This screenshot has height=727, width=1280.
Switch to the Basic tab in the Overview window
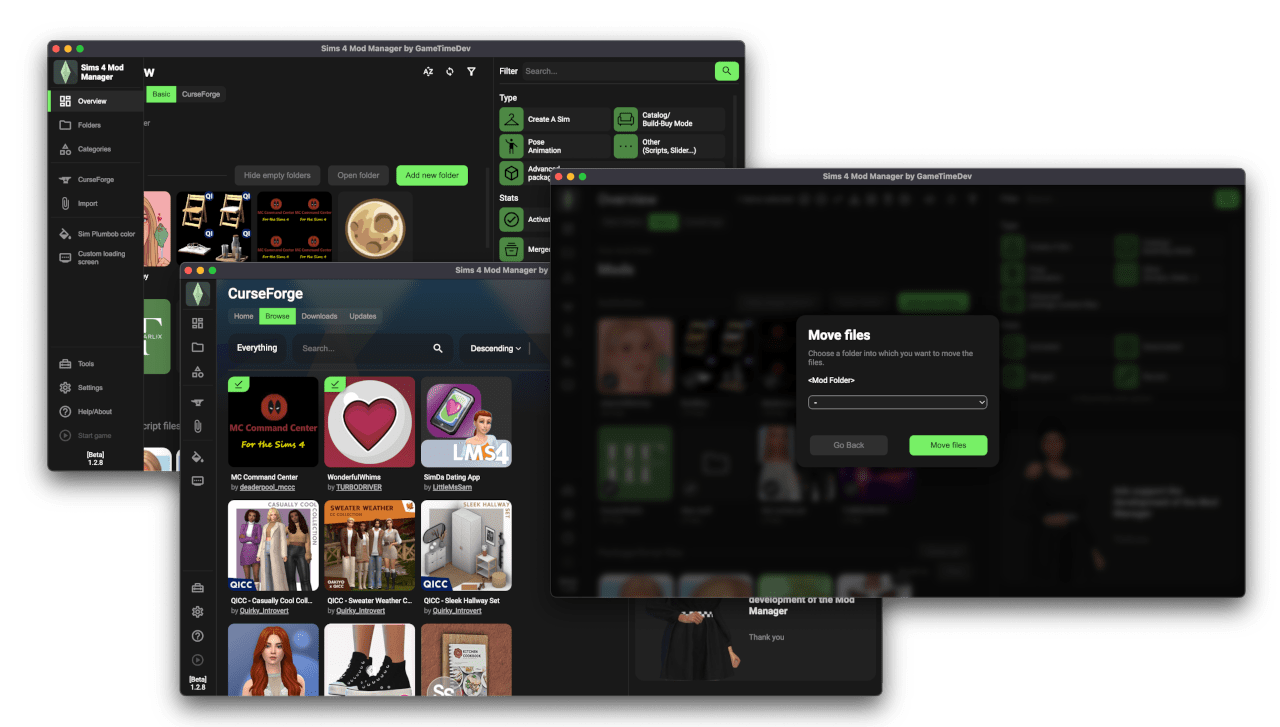pos(162,94)
